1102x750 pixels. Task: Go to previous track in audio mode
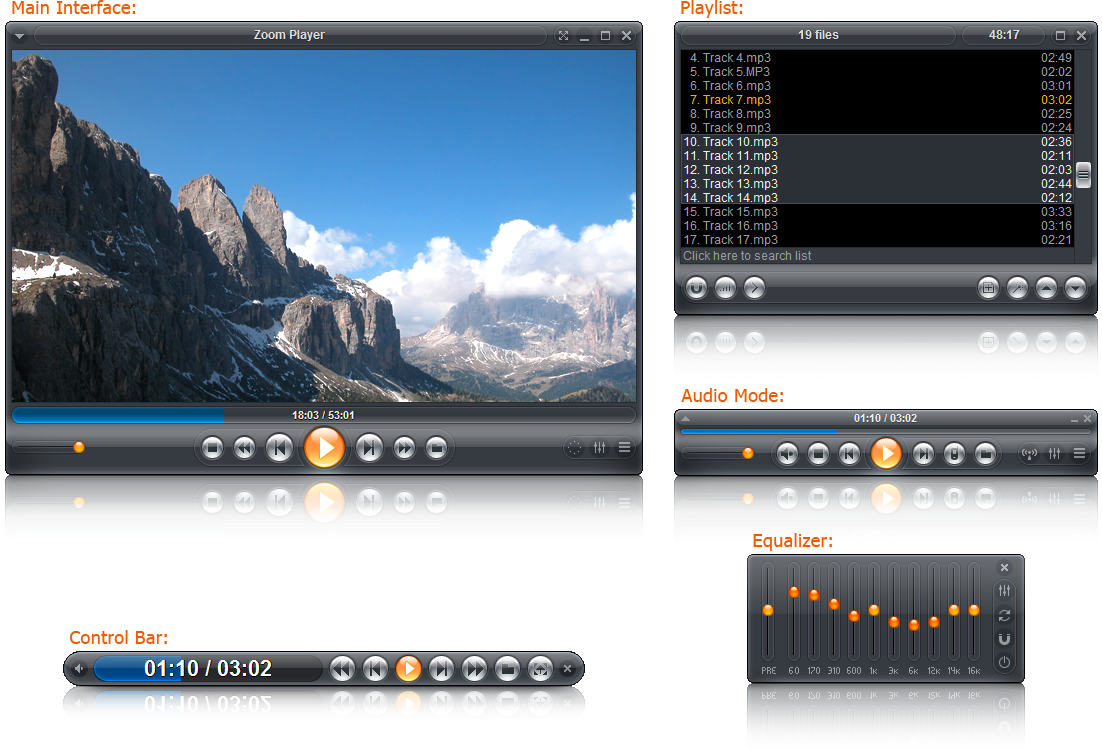click(x=849, y=454)
